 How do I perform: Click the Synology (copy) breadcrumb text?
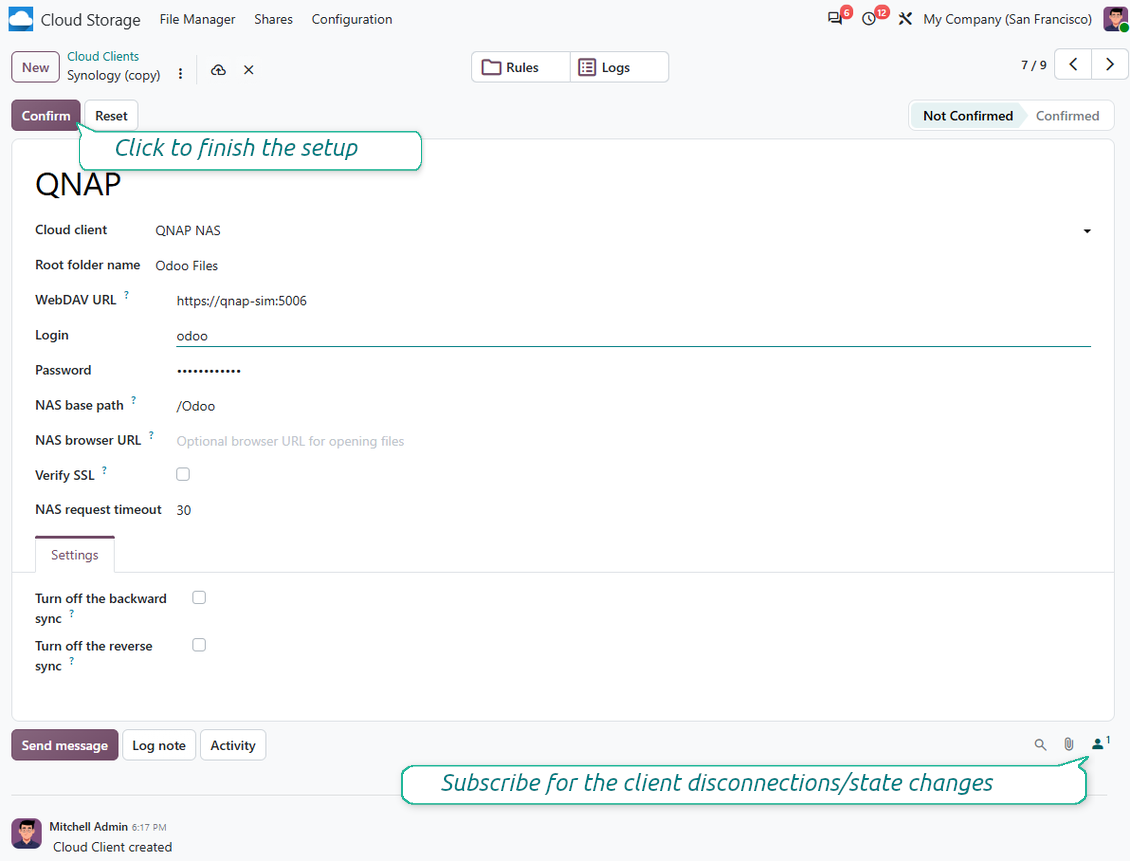[114, 75]
